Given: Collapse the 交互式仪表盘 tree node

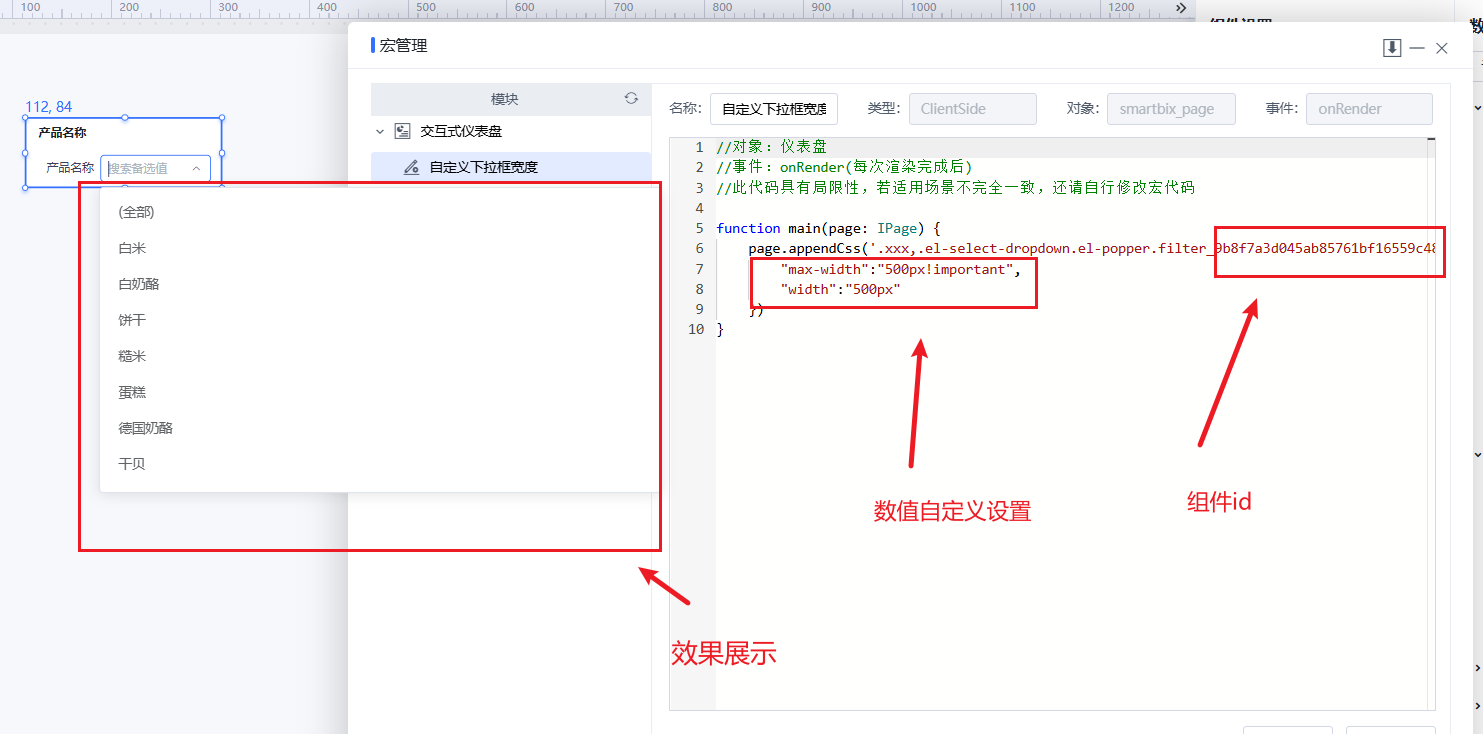Looking at the screenshot, I should (x=380, y=131).
